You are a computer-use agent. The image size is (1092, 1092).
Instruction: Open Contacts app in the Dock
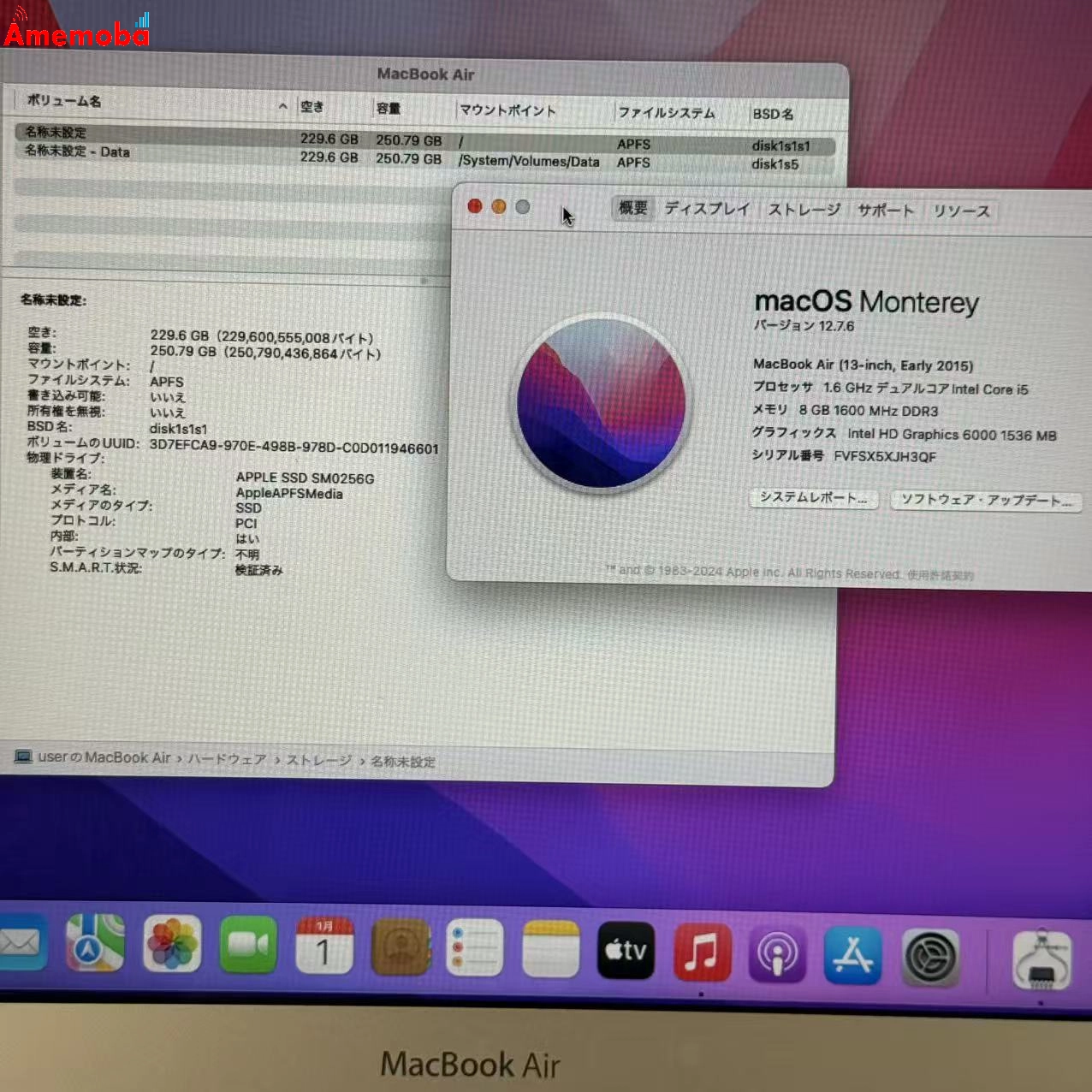(401, 947)
